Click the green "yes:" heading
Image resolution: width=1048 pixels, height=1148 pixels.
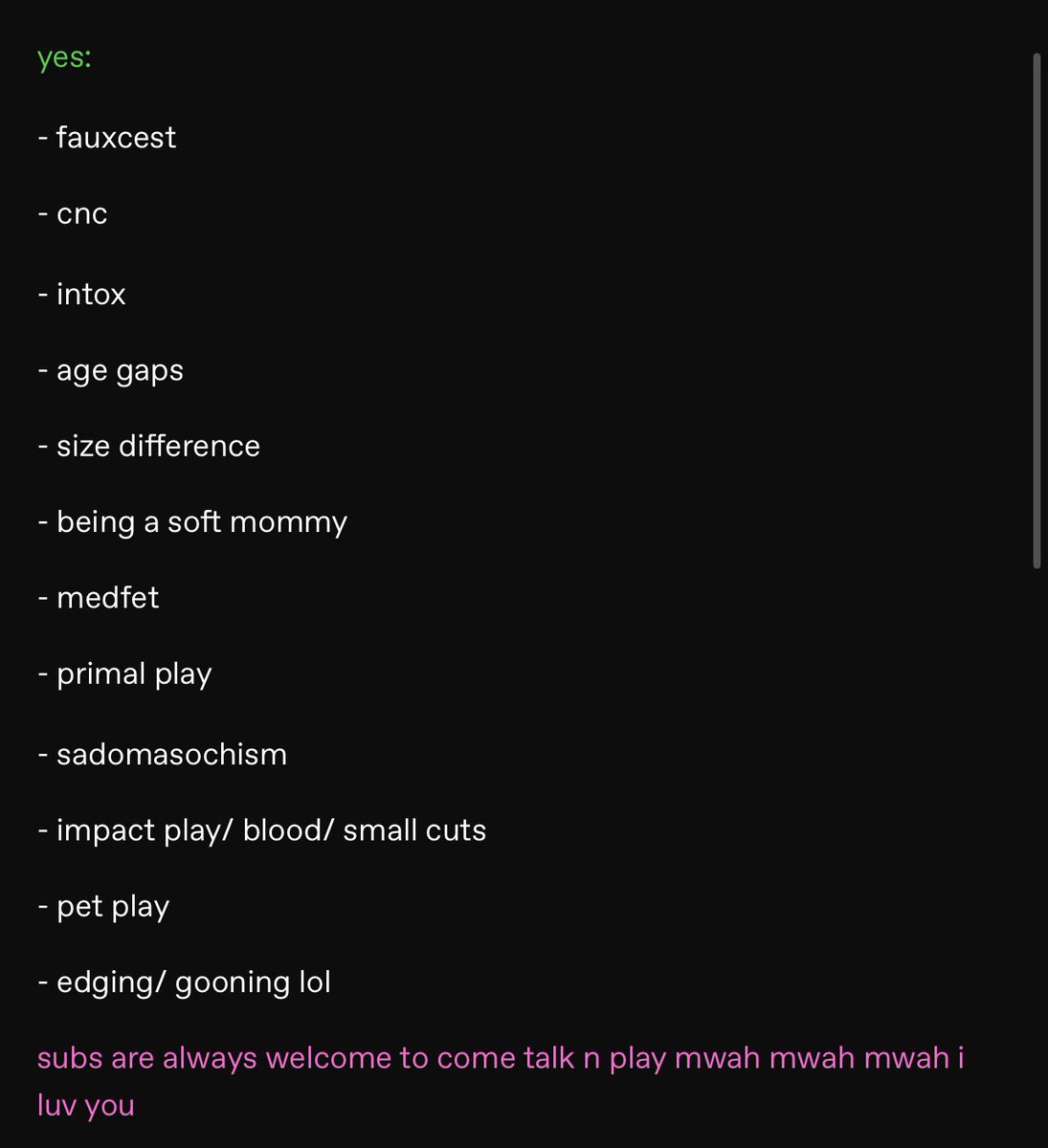[x=64, y=59]
